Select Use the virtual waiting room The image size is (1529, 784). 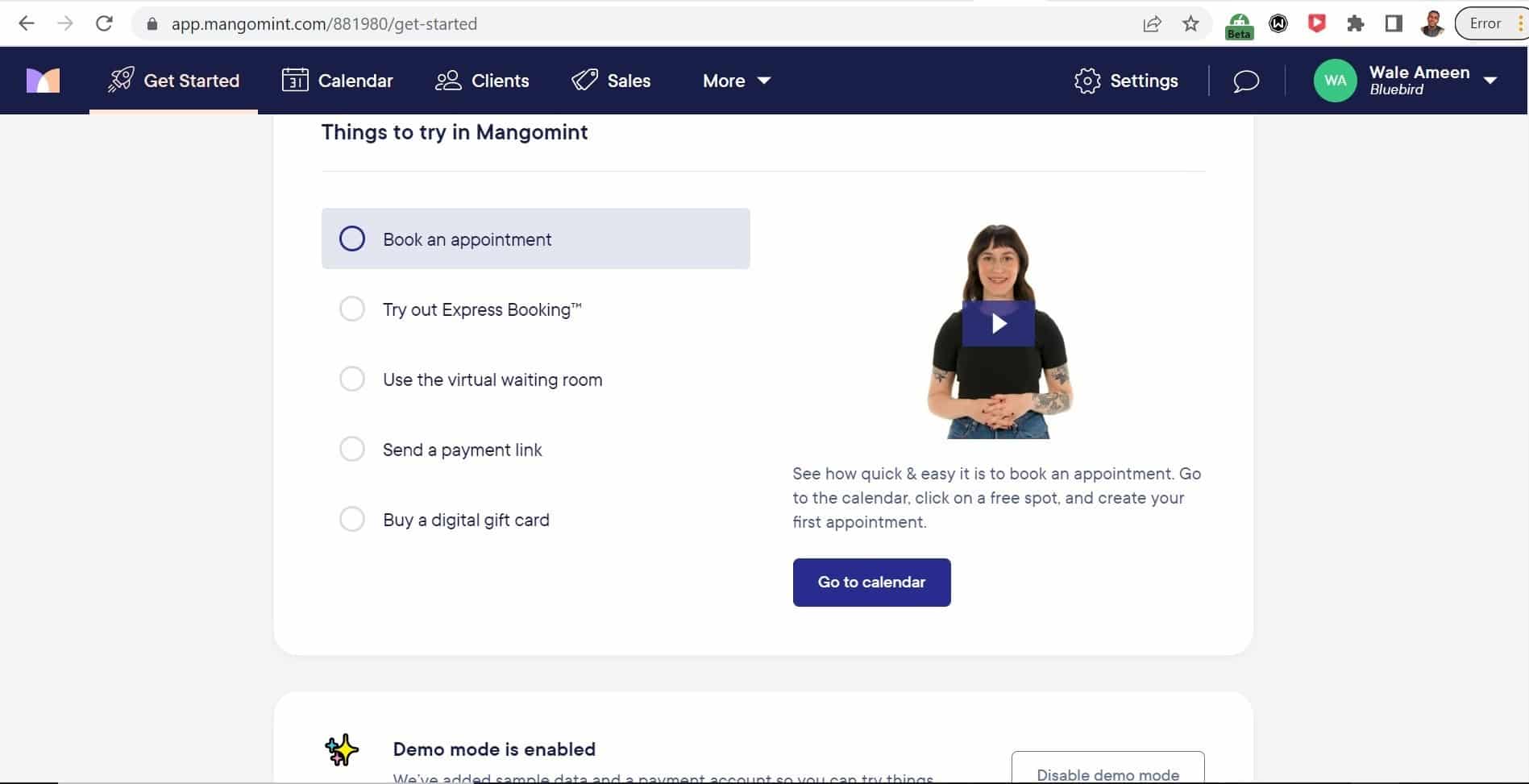click(471, 380)
